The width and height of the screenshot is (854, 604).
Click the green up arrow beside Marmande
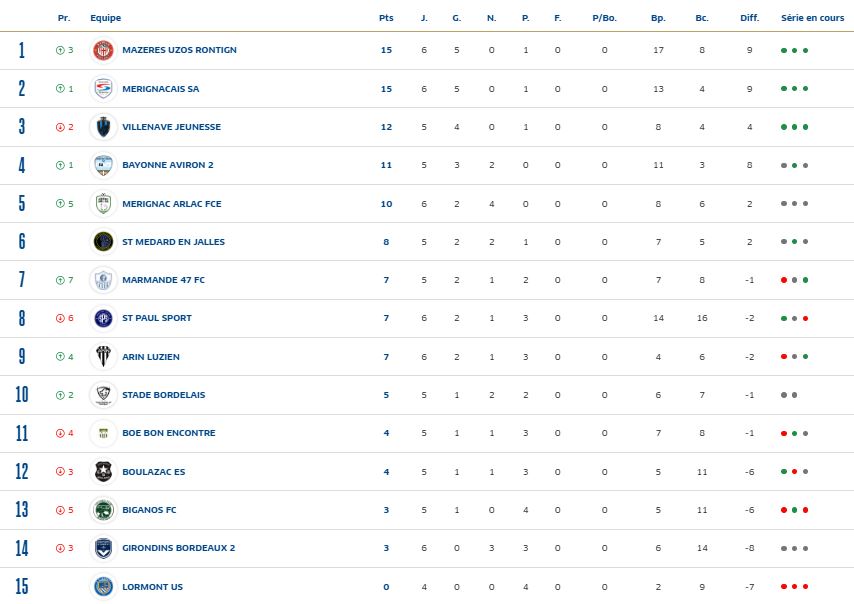click(x=60, y=280)
